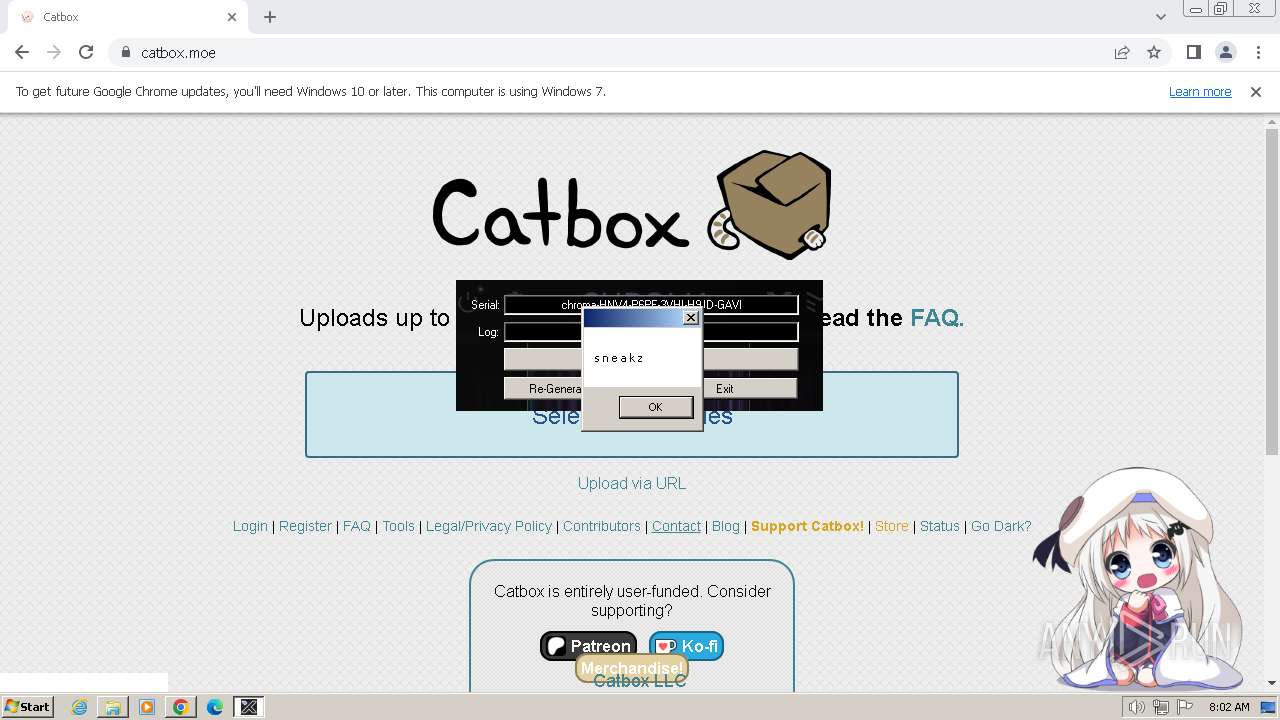The width and height of the screenshot is (1280, 720).
Task: Open the Status link
Action: pos(940,526)
